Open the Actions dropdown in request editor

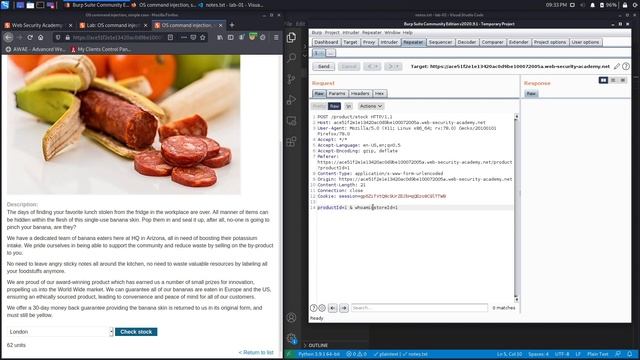[x=371, y=106]
